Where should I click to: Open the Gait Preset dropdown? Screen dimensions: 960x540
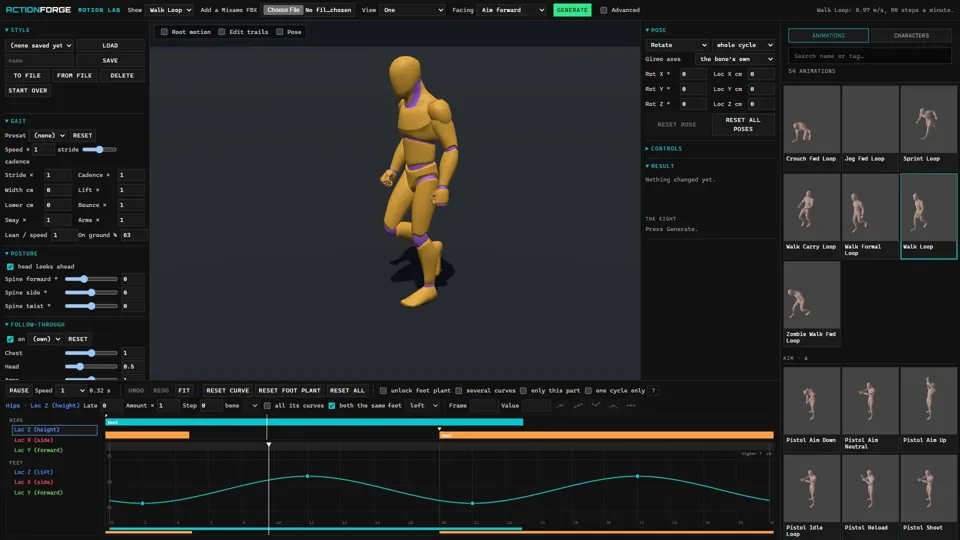[x=48, y=135]
